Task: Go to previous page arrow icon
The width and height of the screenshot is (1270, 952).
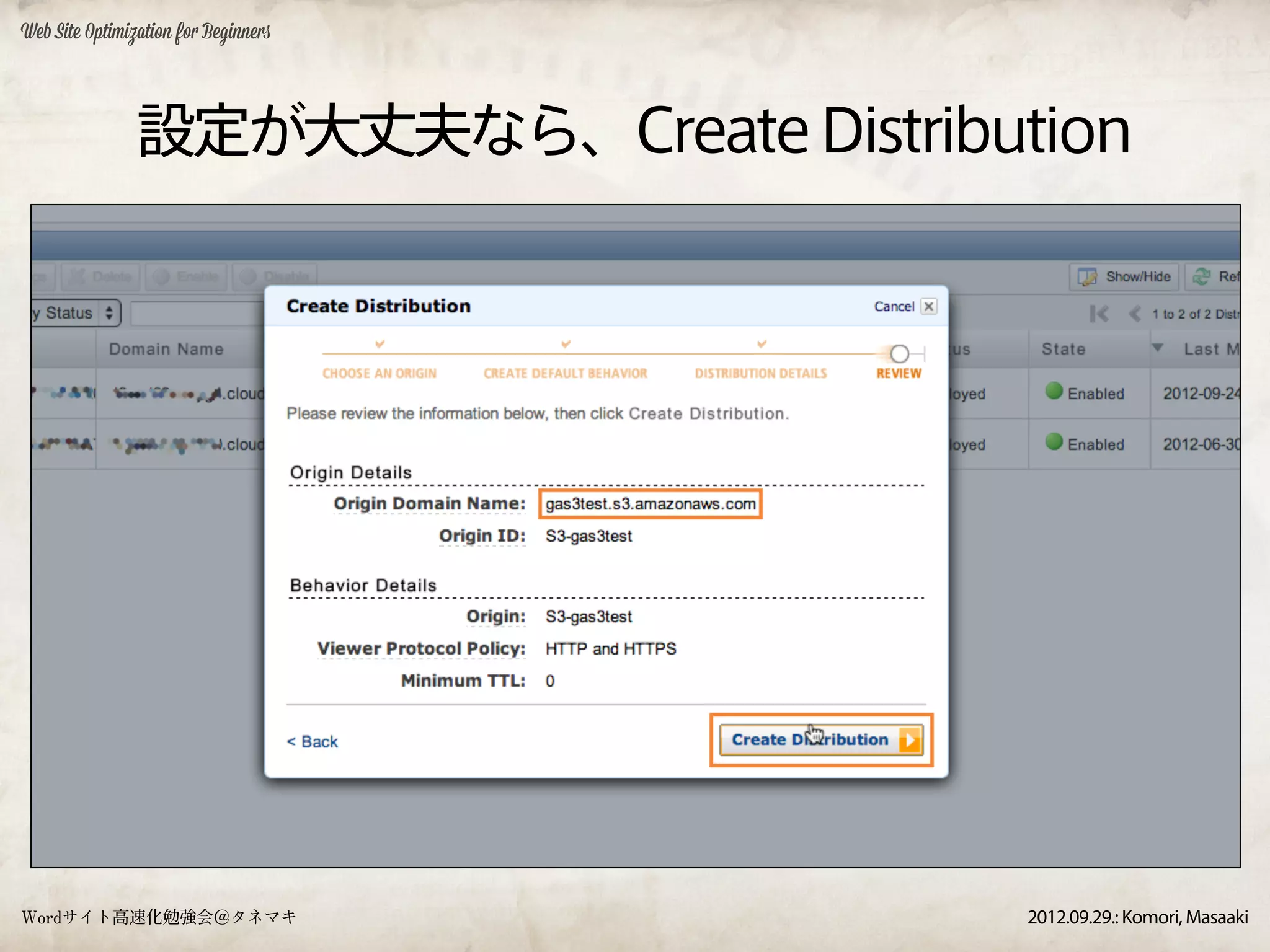Action: (x=1135, y=314)
